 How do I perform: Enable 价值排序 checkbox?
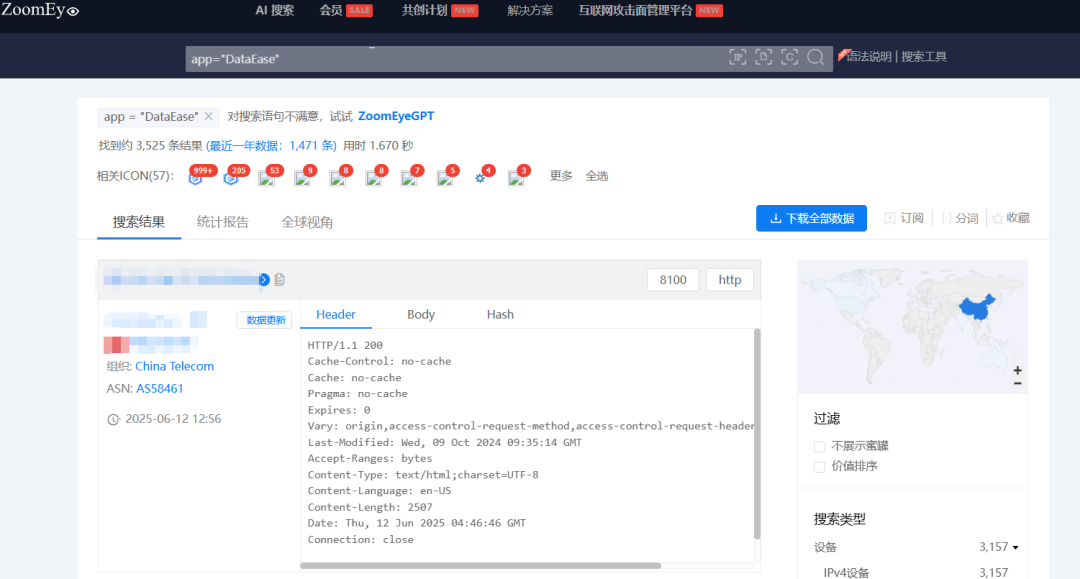[x=819, y=467]
